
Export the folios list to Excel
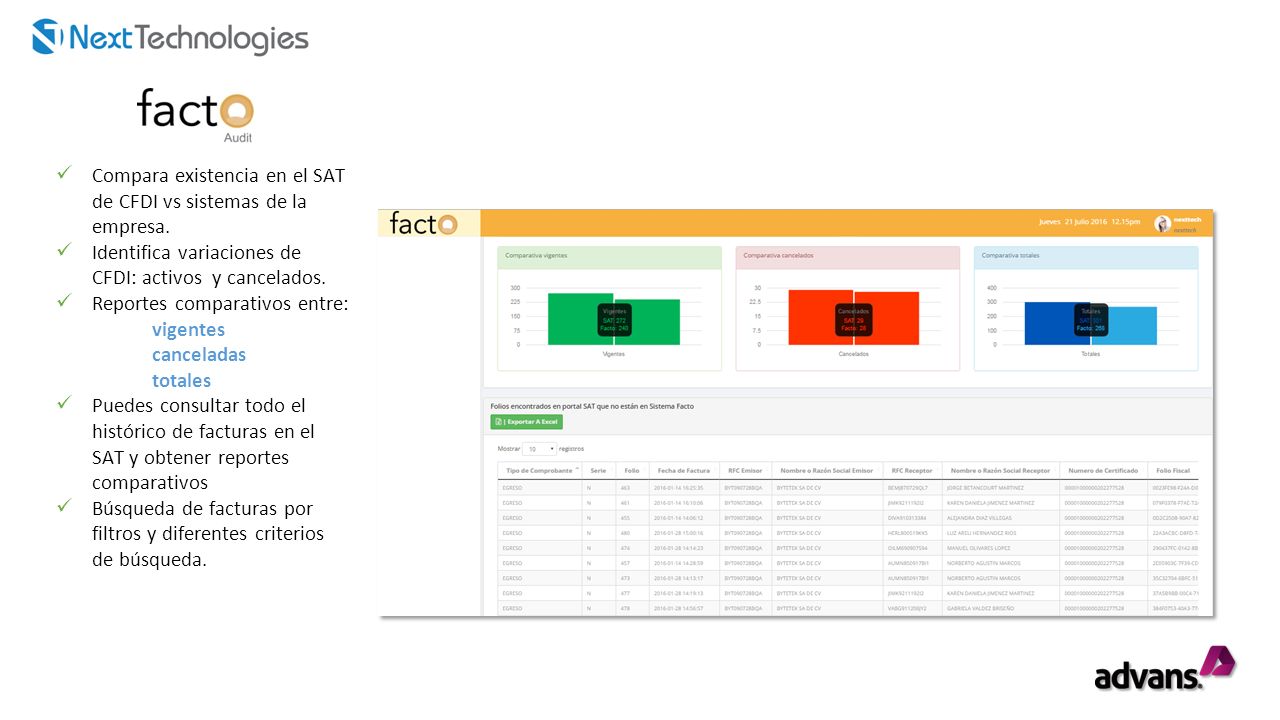pyautogui.click(x=526, y=422)
